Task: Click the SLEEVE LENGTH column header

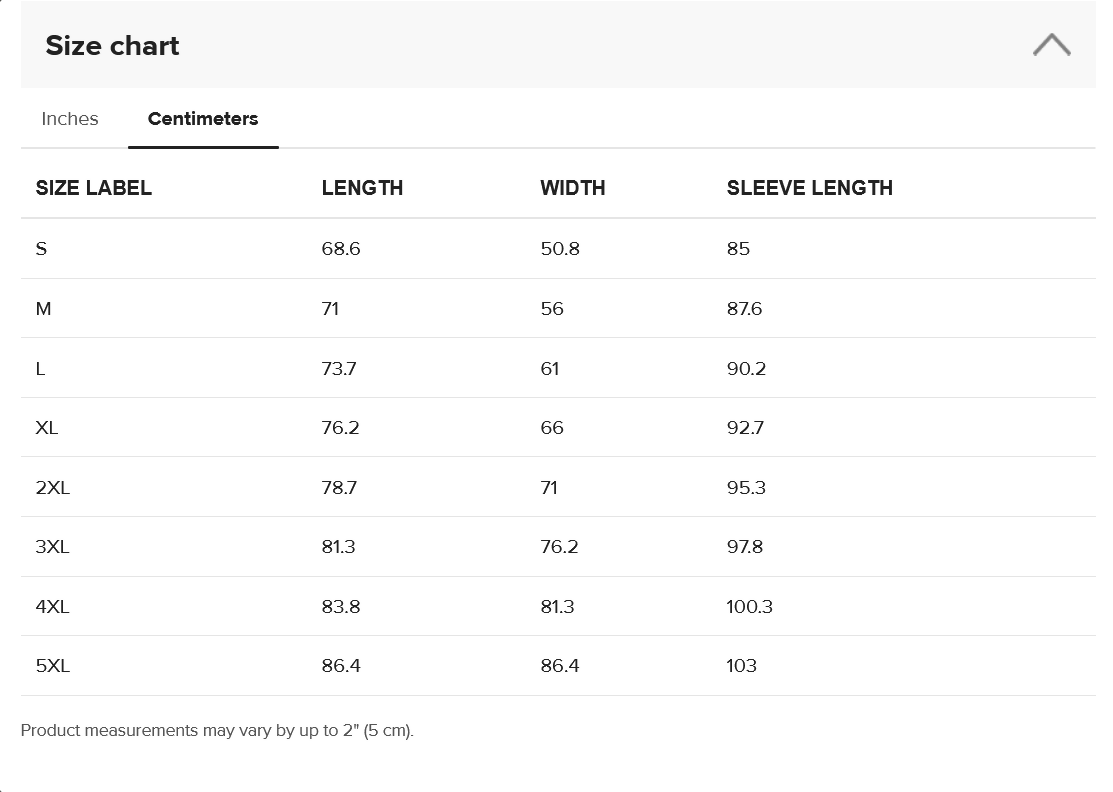Action: coord(809,188)
